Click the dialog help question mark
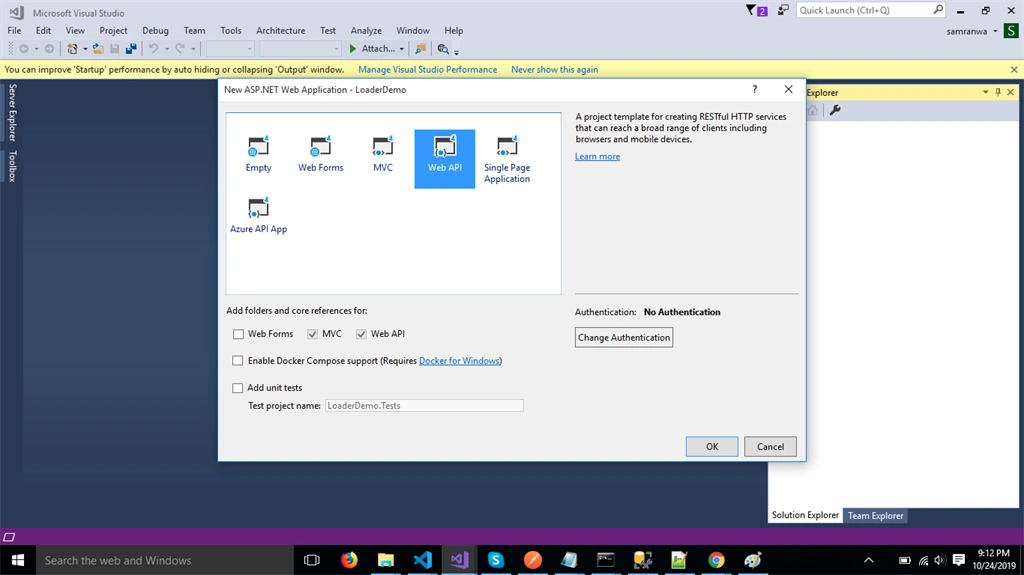 click(755, 90)
